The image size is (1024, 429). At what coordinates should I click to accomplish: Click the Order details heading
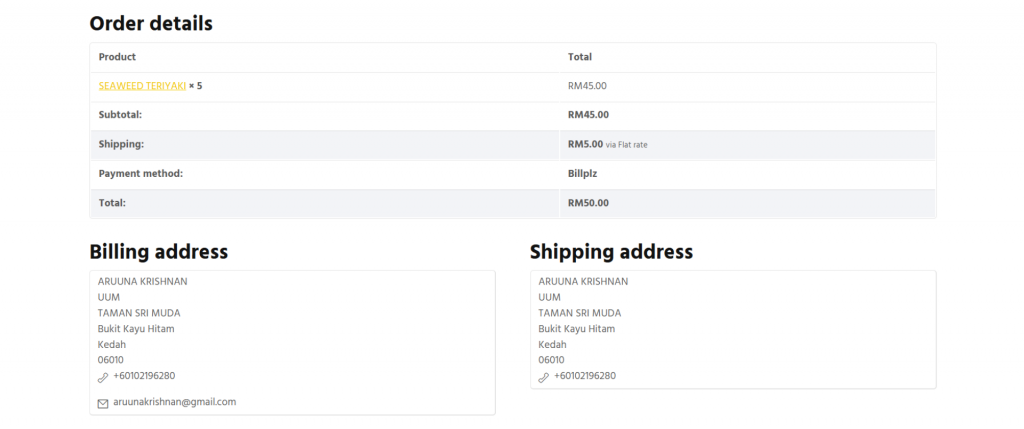151,23
